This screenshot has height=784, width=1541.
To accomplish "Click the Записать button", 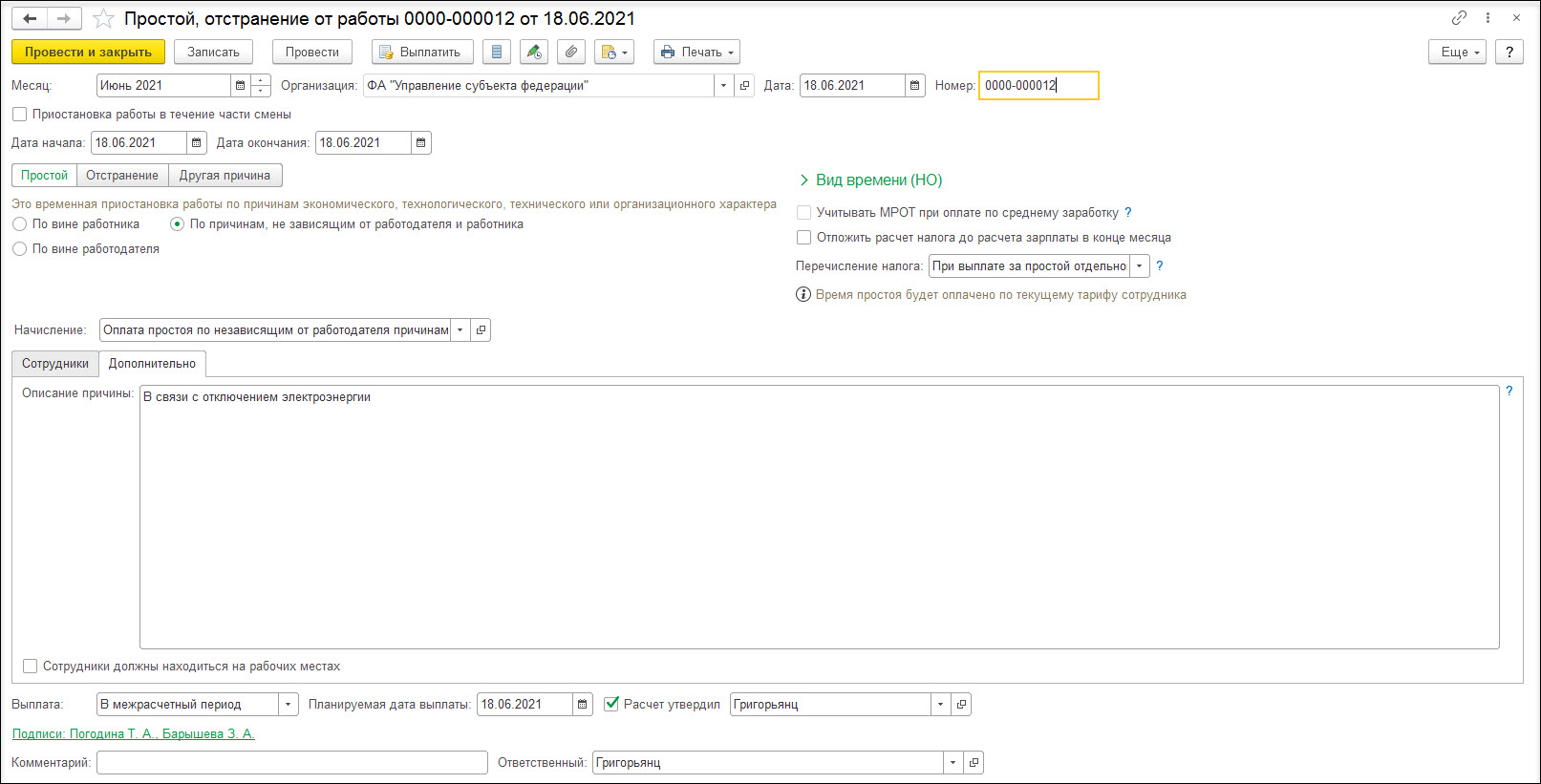I will click(x=213, y=52).
